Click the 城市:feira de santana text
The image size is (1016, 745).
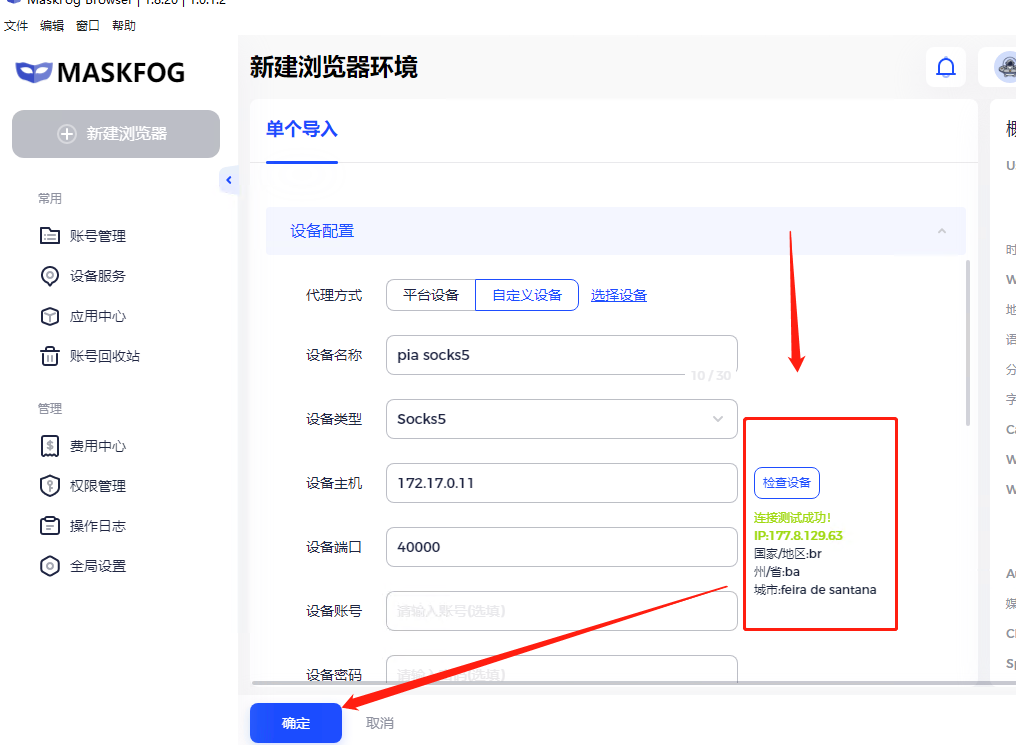click(x=815, y=590)
